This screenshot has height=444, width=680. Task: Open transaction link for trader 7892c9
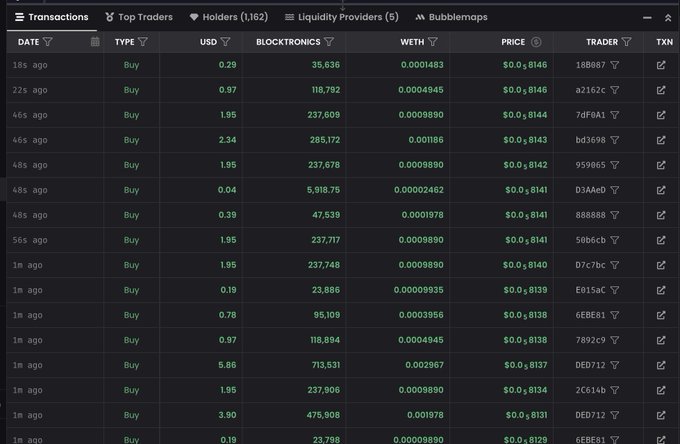tap(661, 340)
